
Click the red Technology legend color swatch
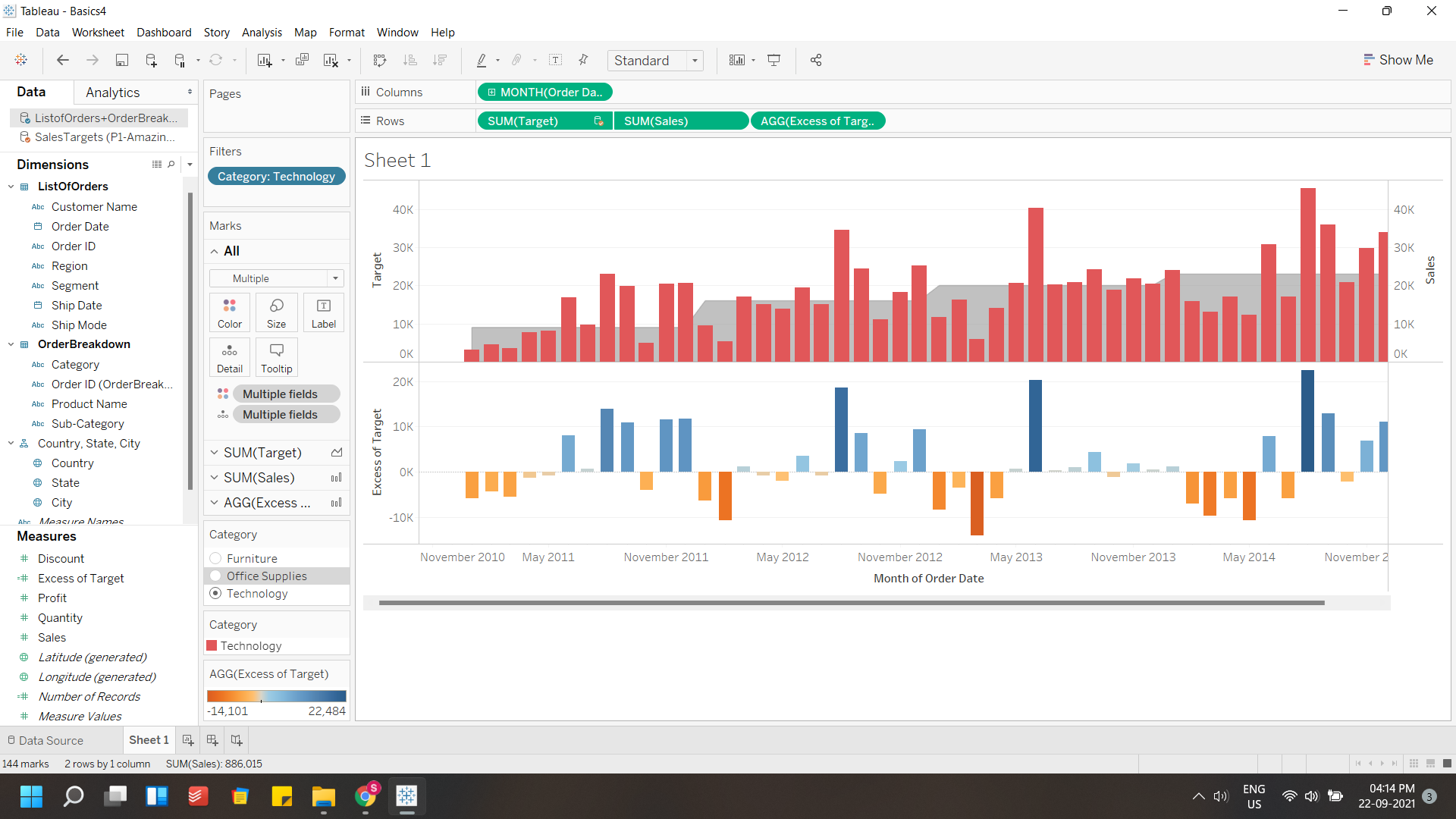coord(212,646)
